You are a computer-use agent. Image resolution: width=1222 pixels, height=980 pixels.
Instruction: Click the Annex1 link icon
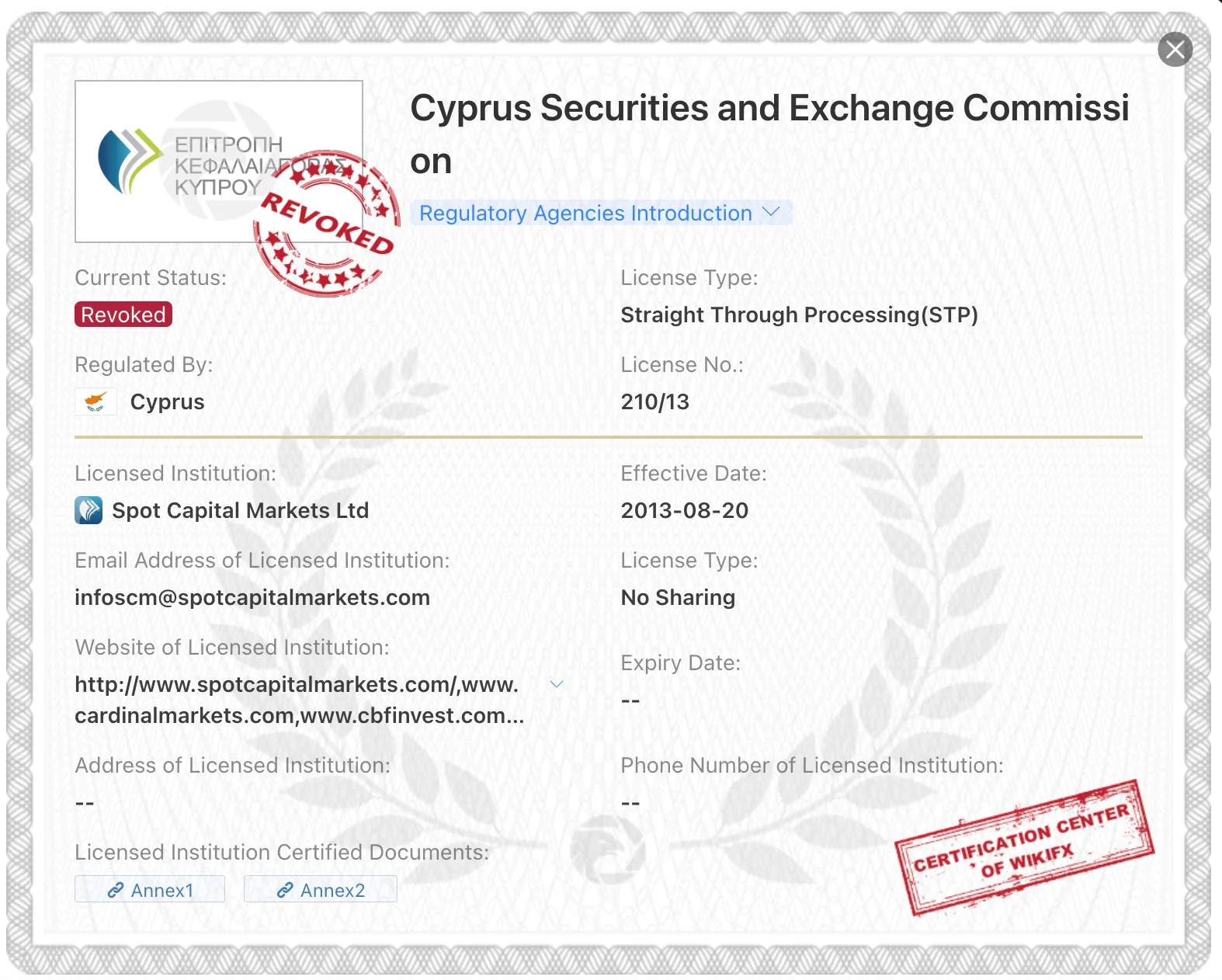pos(116,890)
